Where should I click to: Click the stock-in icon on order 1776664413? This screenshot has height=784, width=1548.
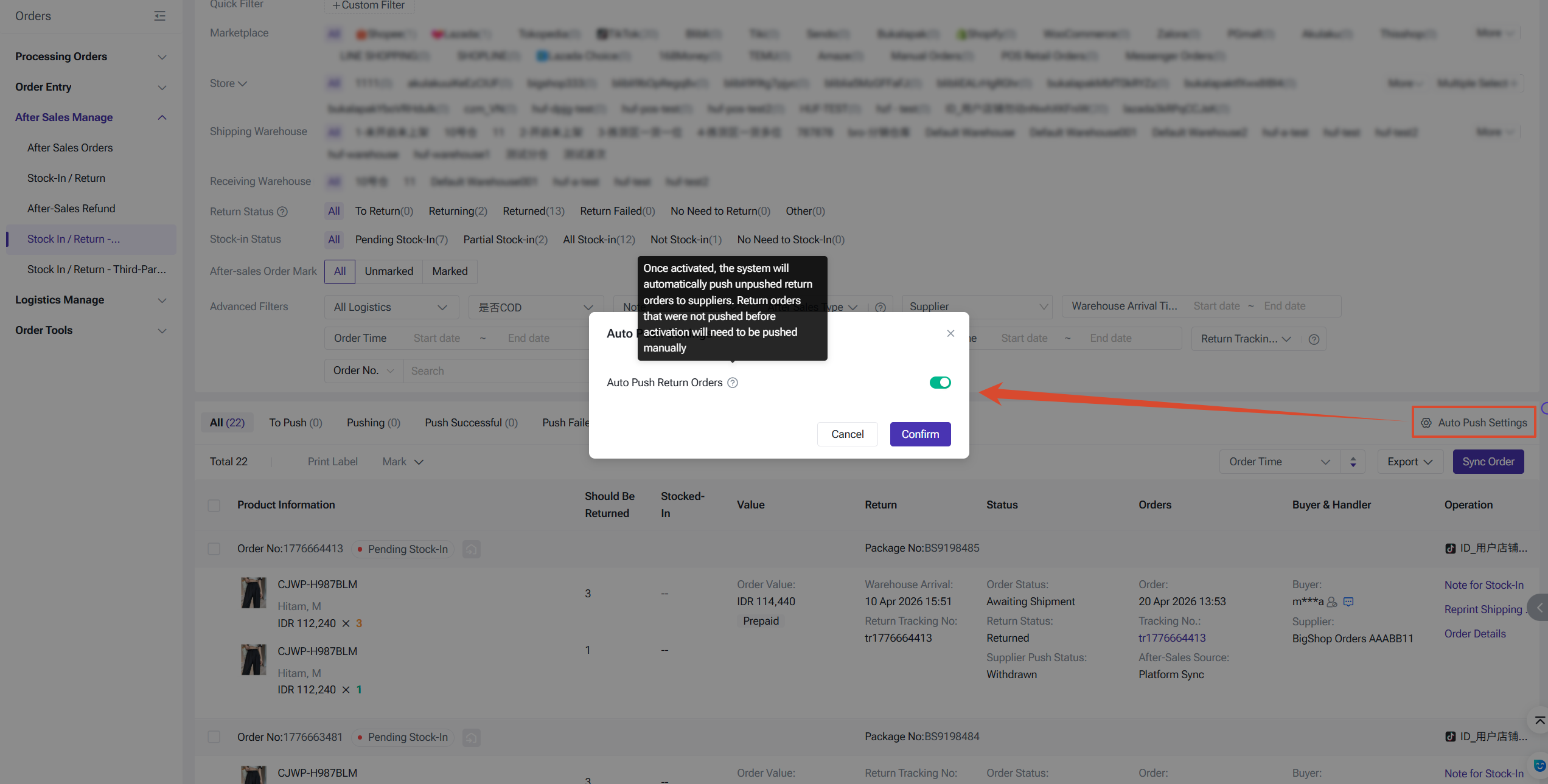pos(471,549)
